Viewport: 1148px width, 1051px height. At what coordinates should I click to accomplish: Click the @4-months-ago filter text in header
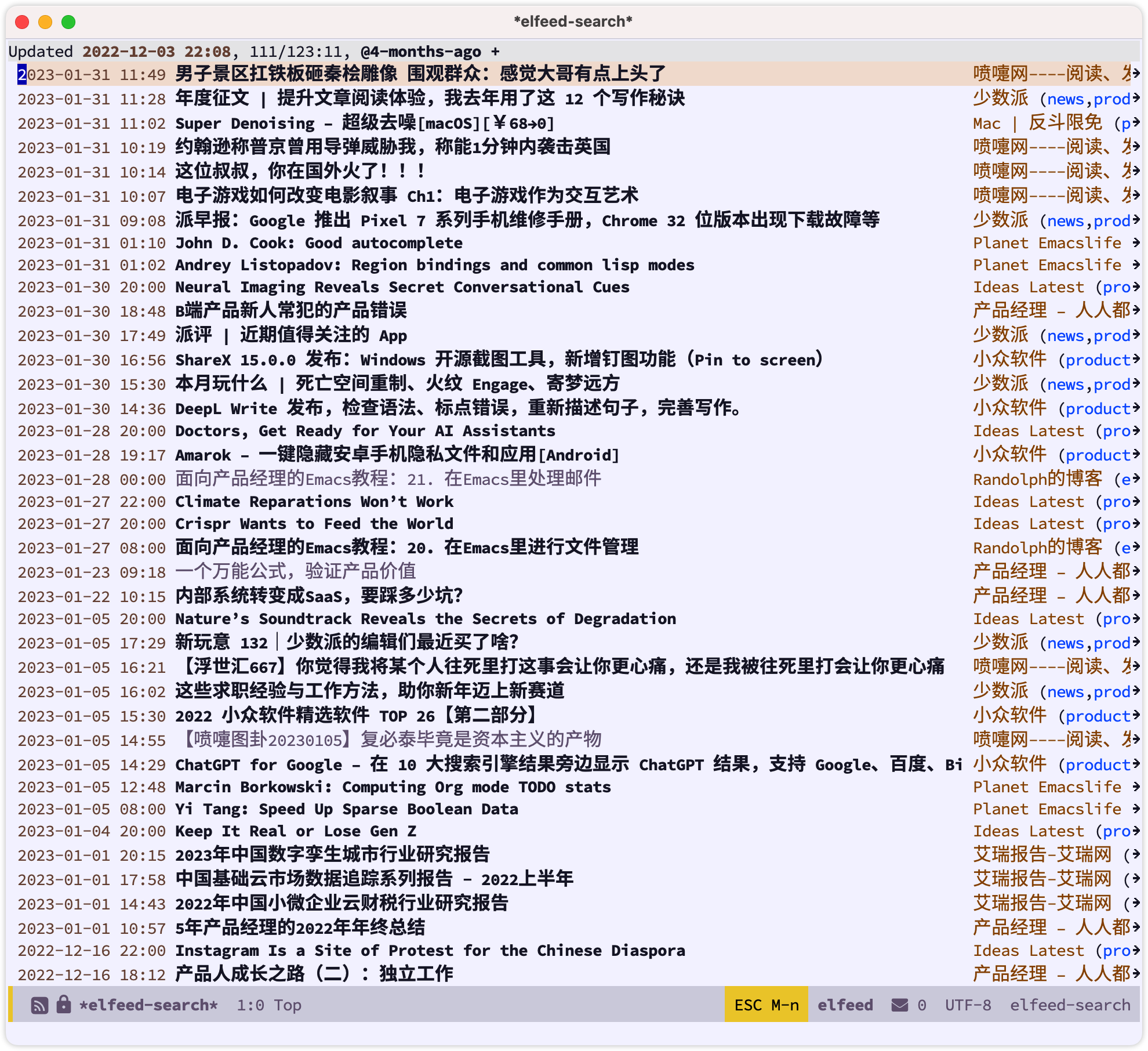(421, 52)
